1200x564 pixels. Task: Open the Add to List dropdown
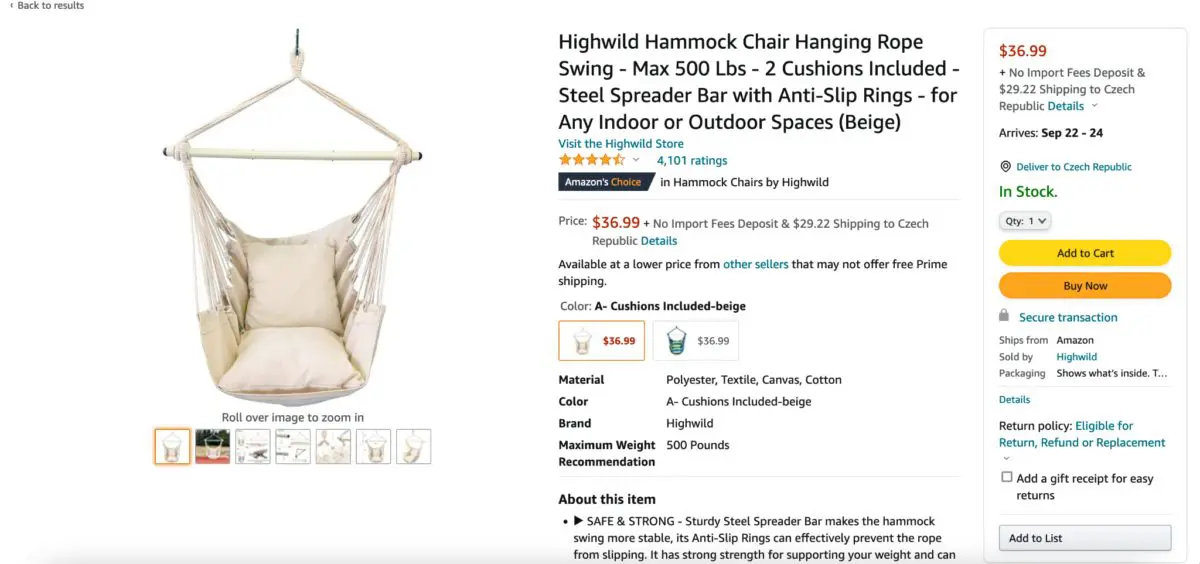(1084, 538)
